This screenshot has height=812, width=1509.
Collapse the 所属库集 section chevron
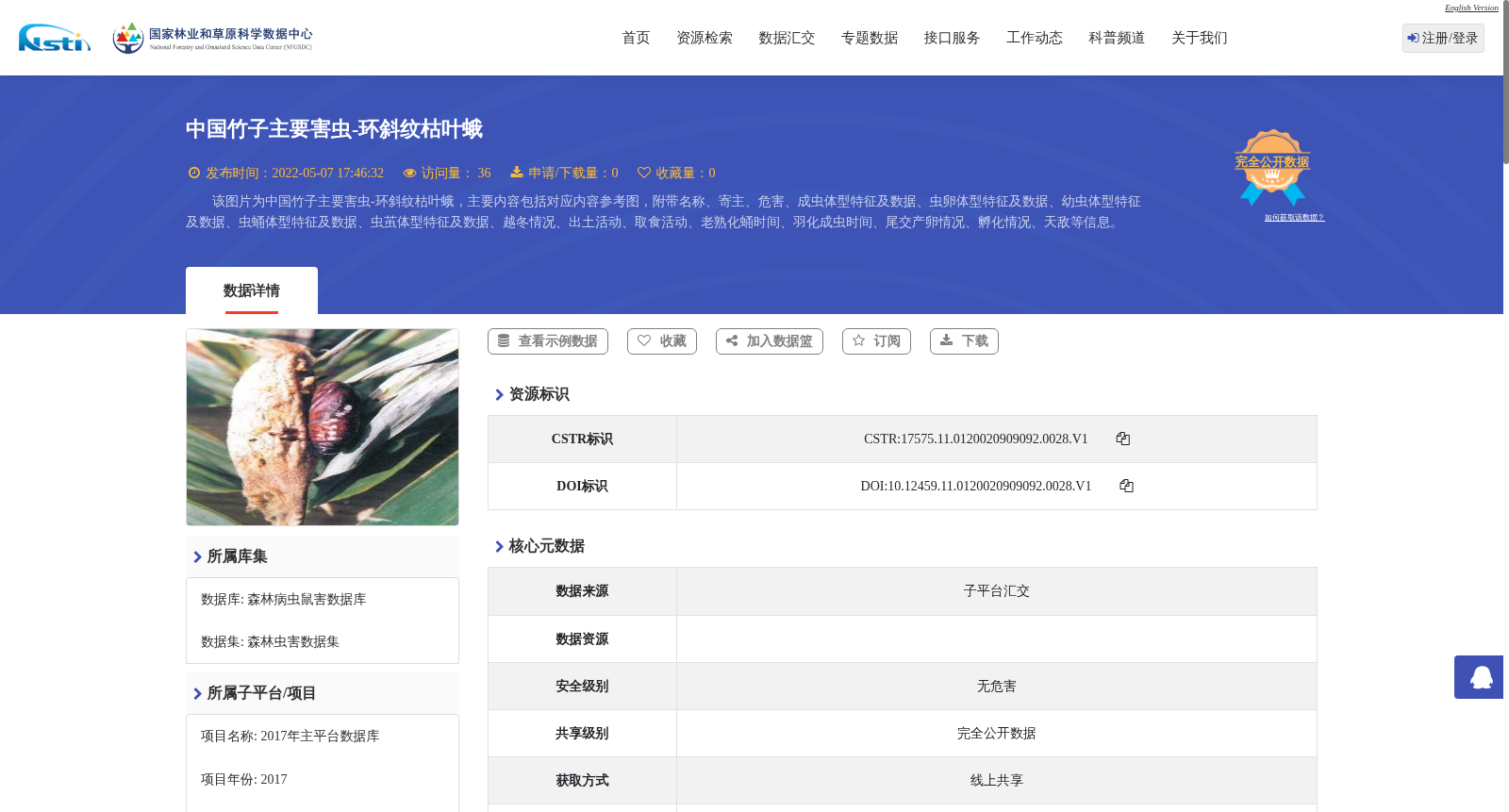tap(197, 557)
